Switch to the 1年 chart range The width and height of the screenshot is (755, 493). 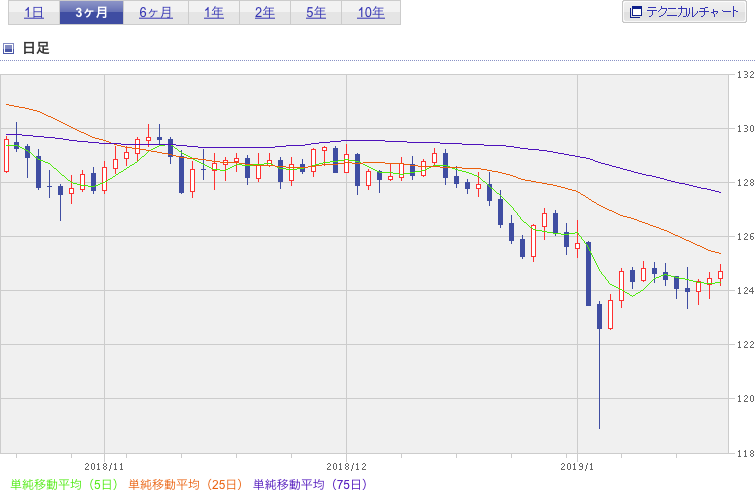(214, 13)
